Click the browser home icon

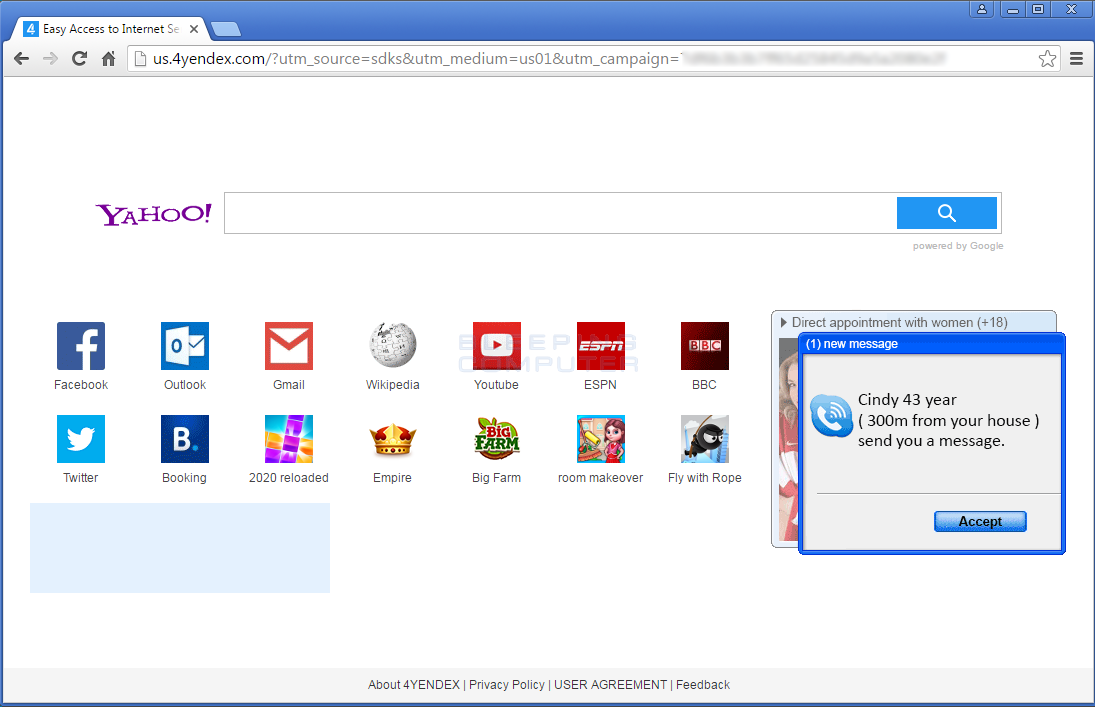(108, 59)
